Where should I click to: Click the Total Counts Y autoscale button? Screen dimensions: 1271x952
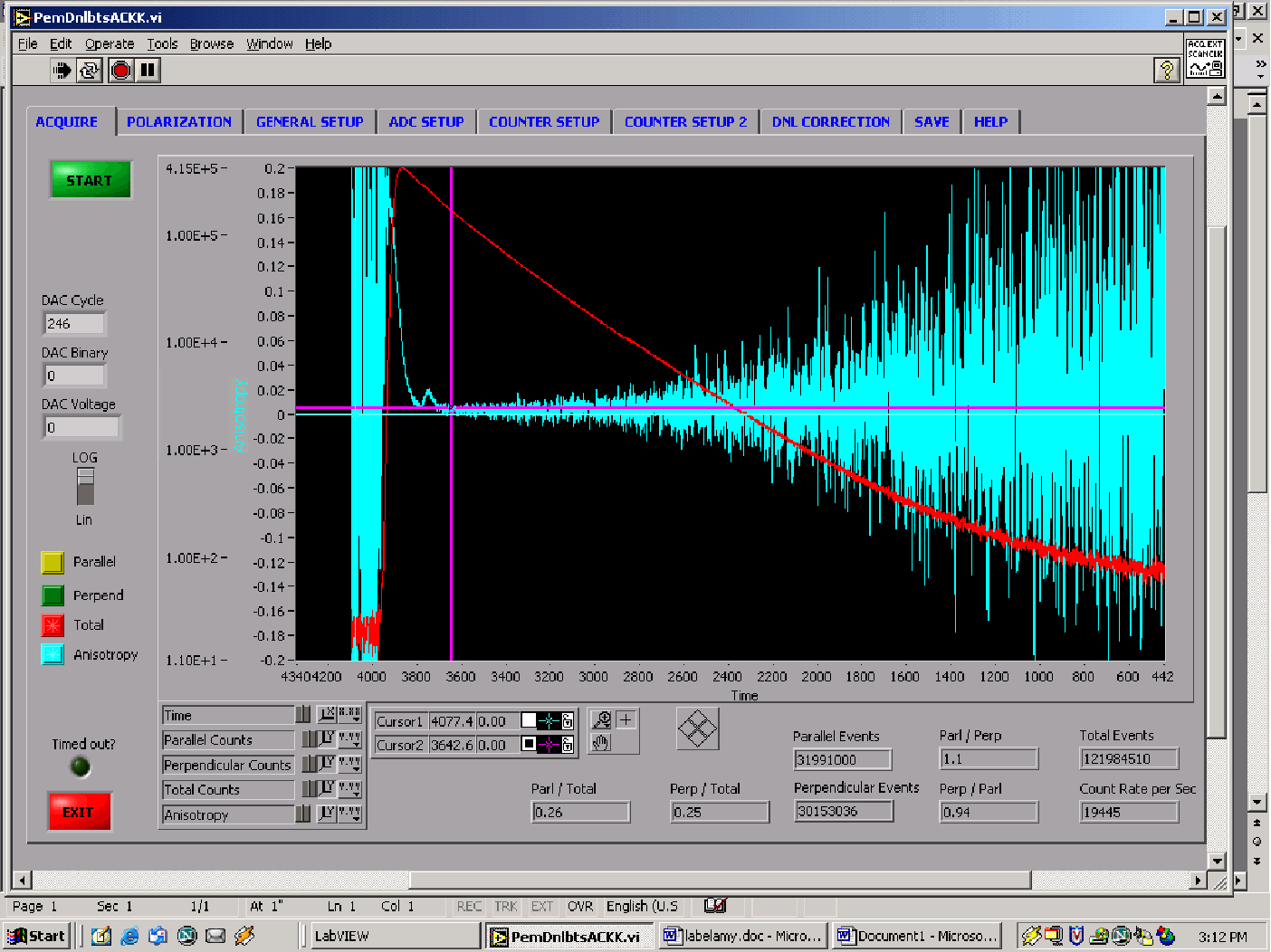pyautogui.click(x=327, y=788)
